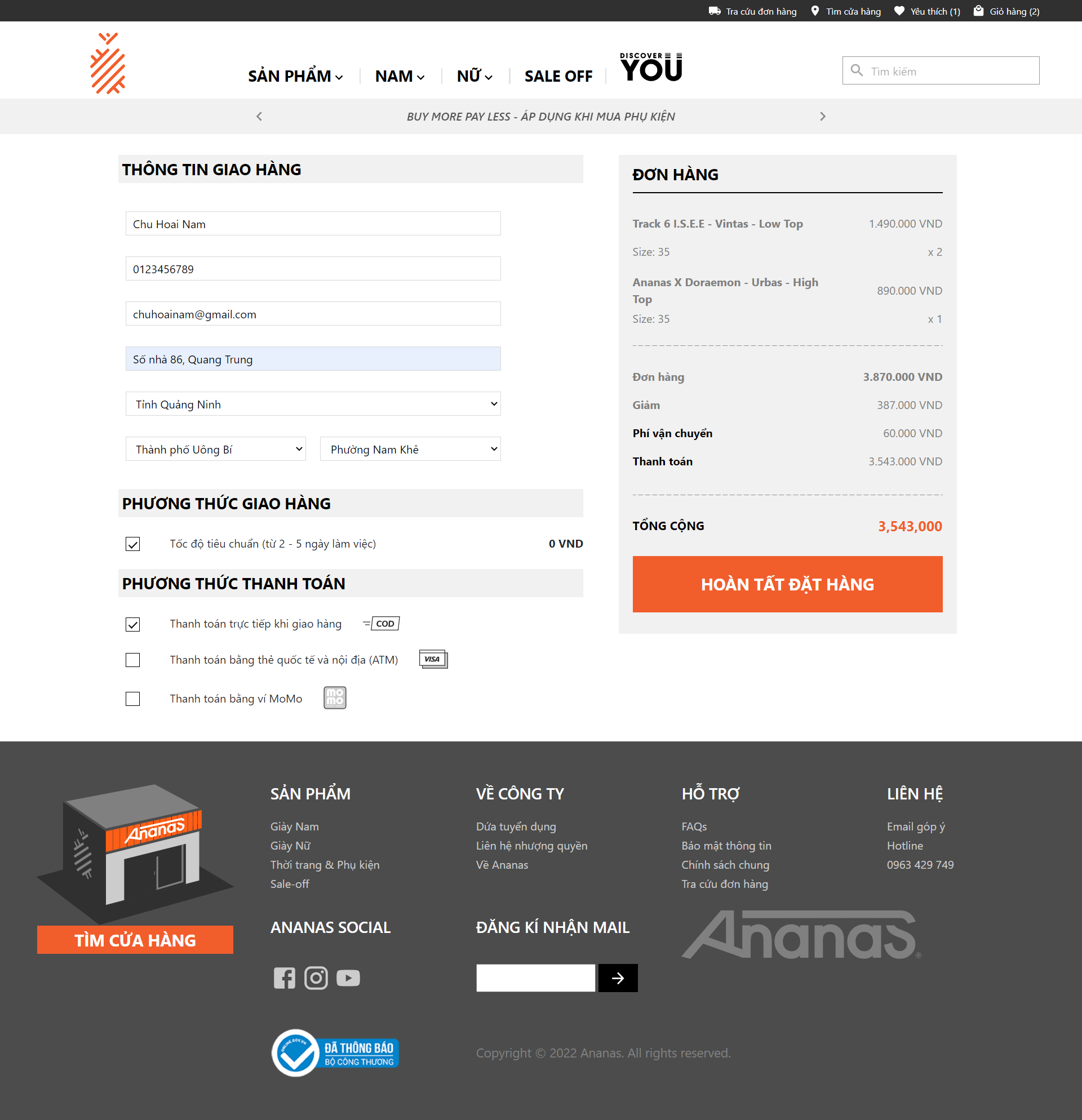The image size is (1082, 1120).
Task: Uncheck Thanh toán trực tiếp khi giao hàng
Action: pos(132,624)
